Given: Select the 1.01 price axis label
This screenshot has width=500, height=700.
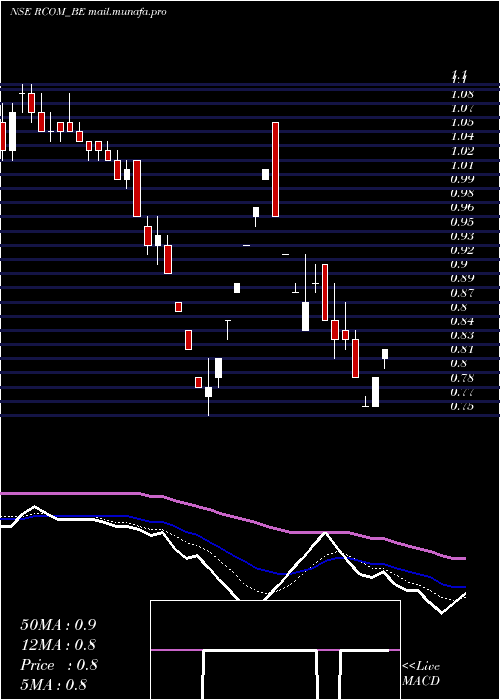Looking at the screenshot, I should [462, 165].
